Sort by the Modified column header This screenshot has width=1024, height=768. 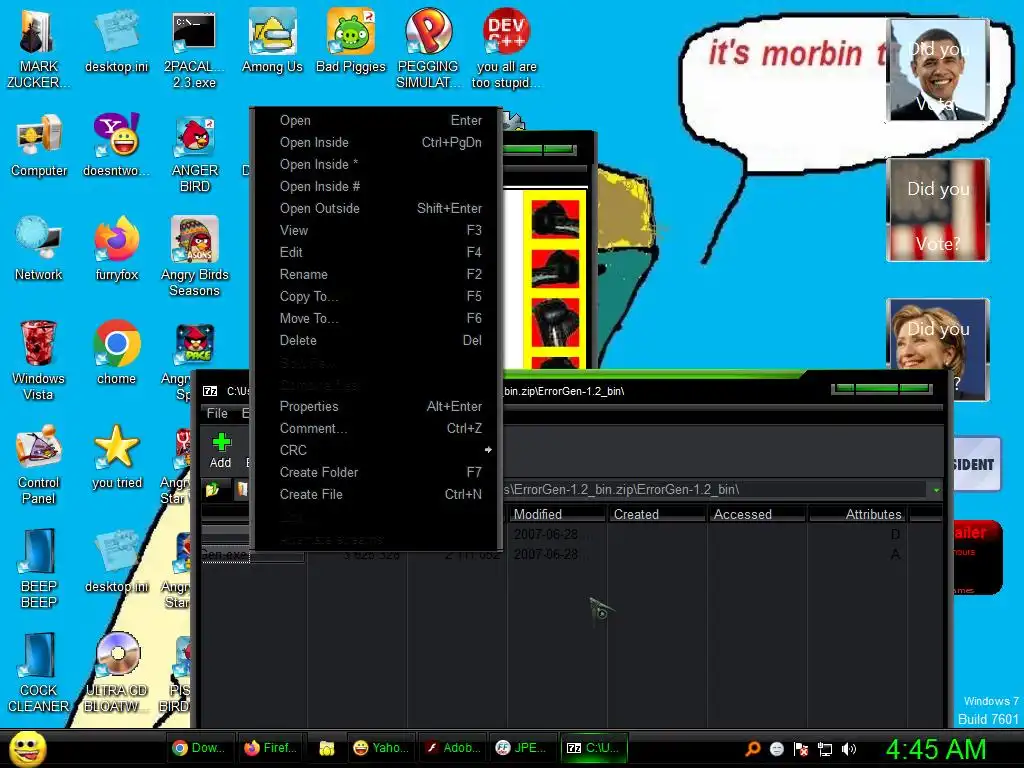coord(557,514)
